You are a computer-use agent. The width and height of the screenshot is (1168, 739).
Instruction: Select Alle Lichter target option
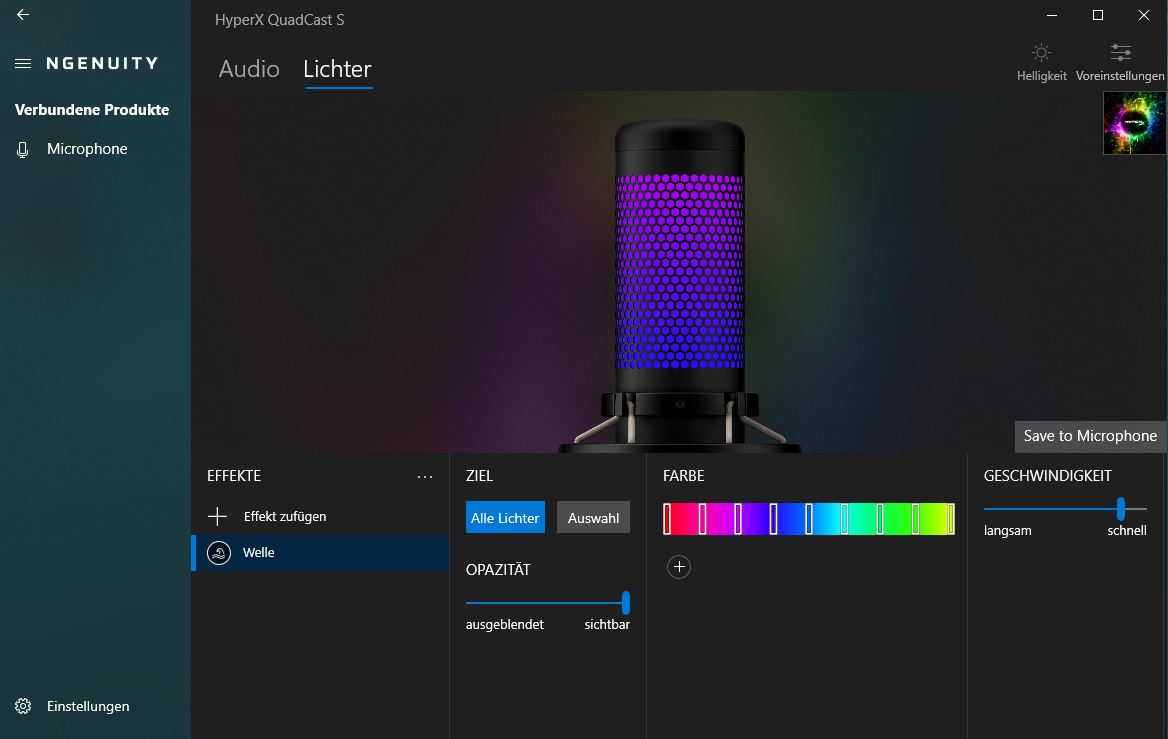click(505, 518)
